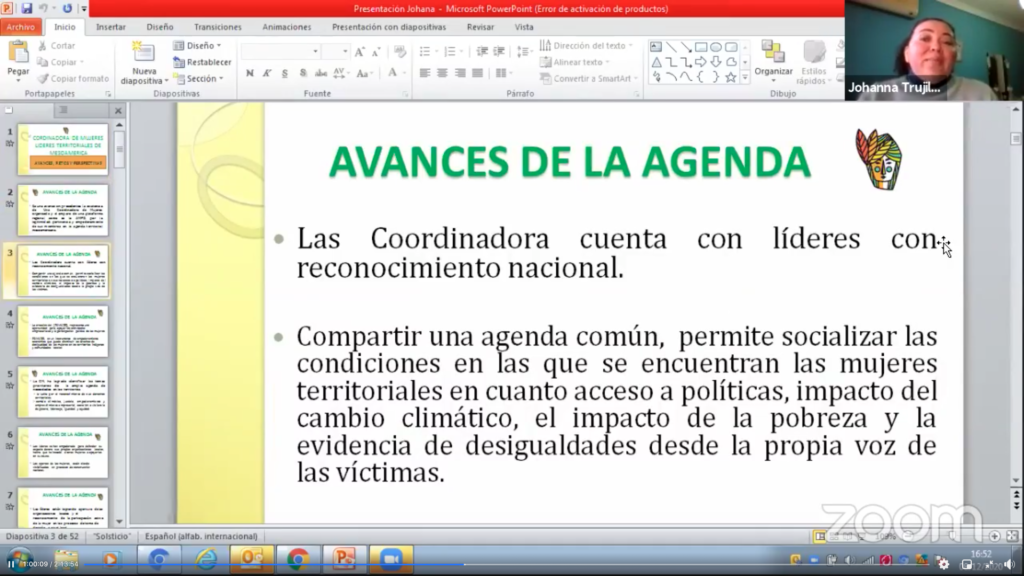1024x576 pixels.
Task: Open the font size combo box
Action: pyautogui.click(x=336, y=52)
